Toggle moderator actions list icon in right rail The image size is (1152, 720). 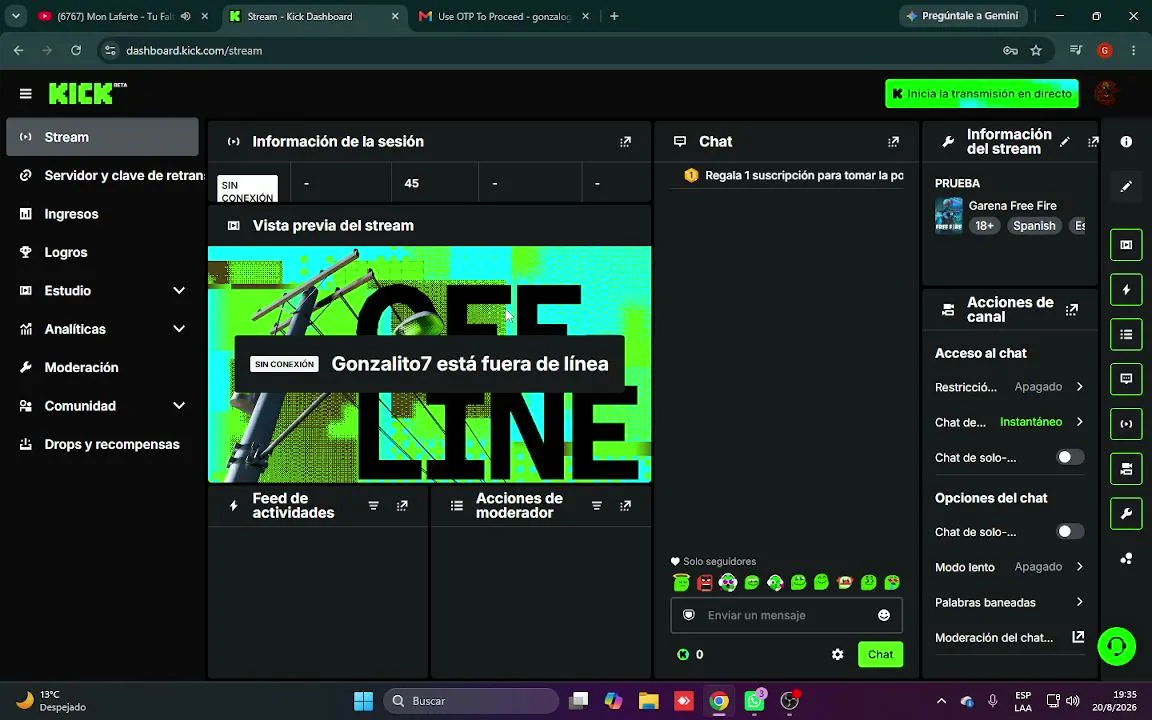[x=1126, y=334]
